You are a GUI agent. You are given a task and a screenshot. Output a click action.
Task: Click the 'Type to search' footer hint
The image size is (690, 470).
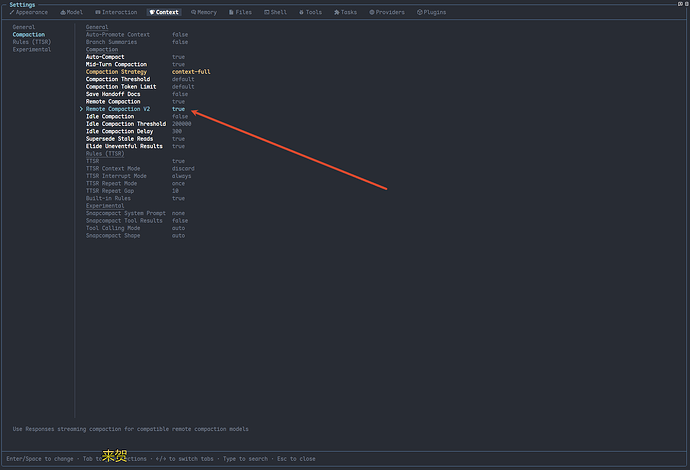click(x=245, y=459)
